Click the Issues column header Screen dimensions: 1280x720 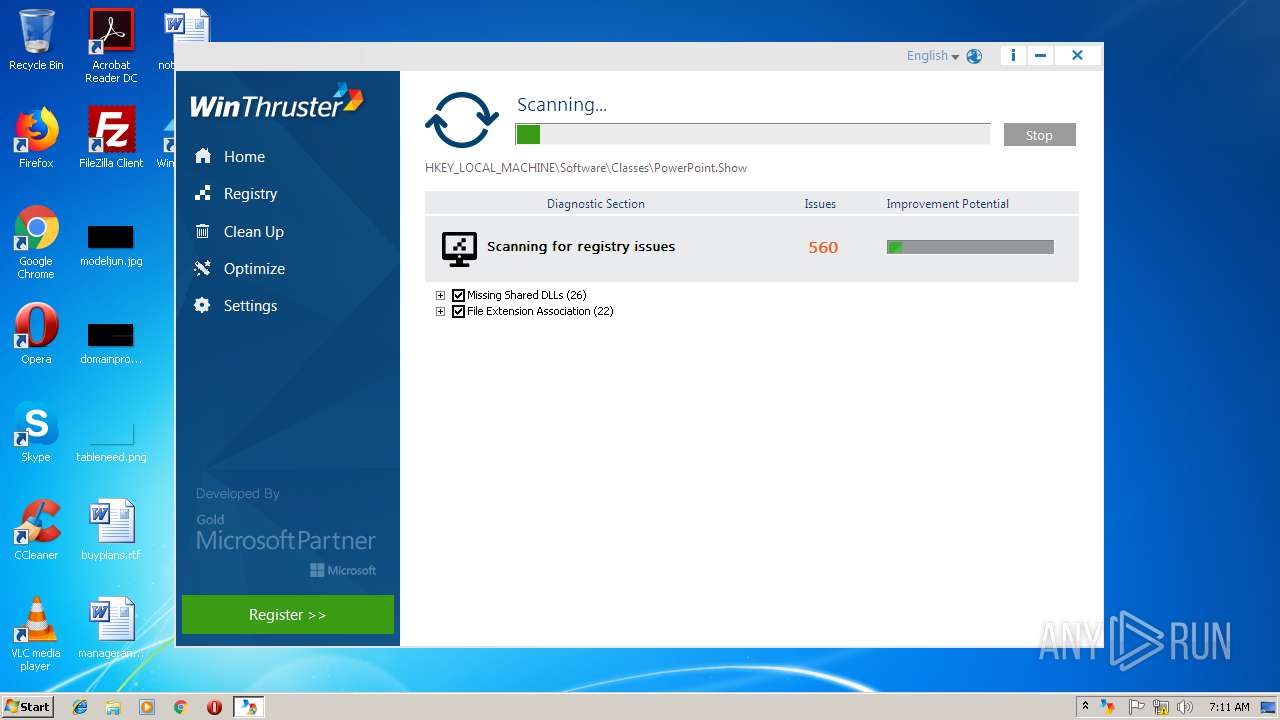click(x=820, y=204)
